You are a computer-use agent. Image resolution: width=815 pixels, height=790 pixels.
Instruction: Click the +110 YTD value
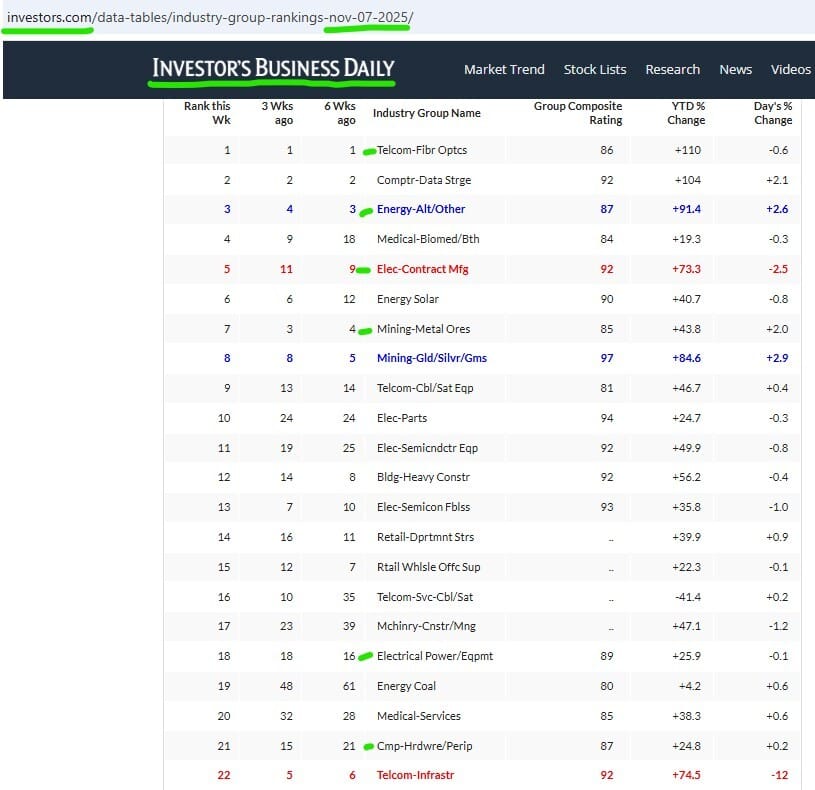coord(688,150)
